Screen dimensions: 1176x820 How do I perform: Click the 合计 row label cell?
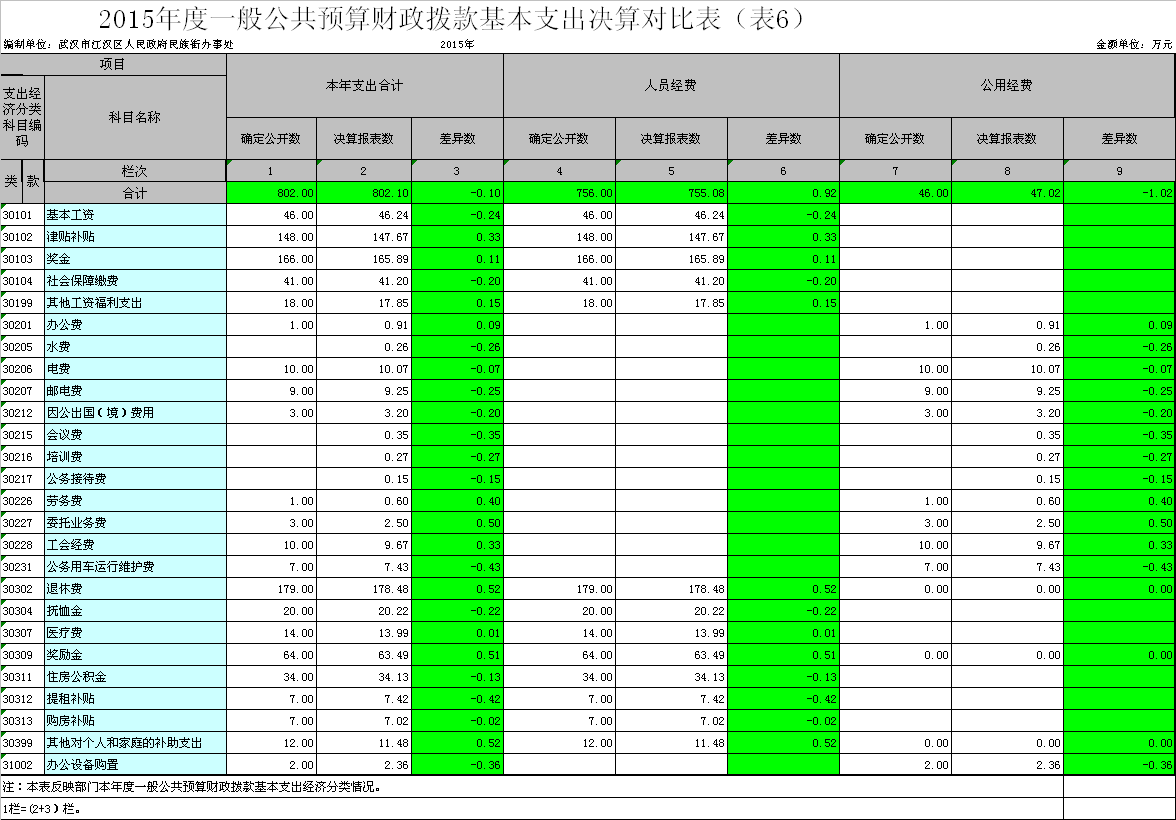[x=135, y=192]
